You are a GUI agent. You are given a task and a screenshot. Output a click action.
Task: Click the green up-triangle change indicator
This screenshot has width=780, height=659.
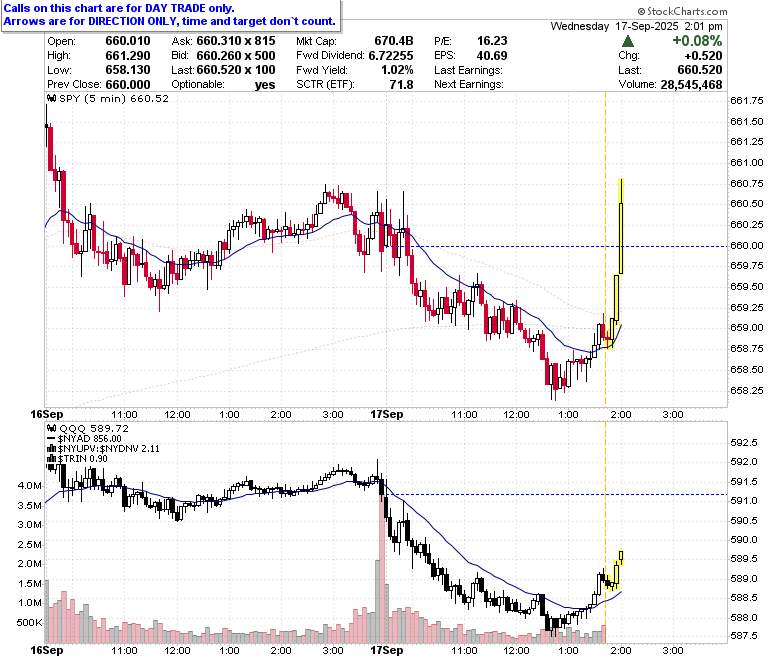(628, 41)
